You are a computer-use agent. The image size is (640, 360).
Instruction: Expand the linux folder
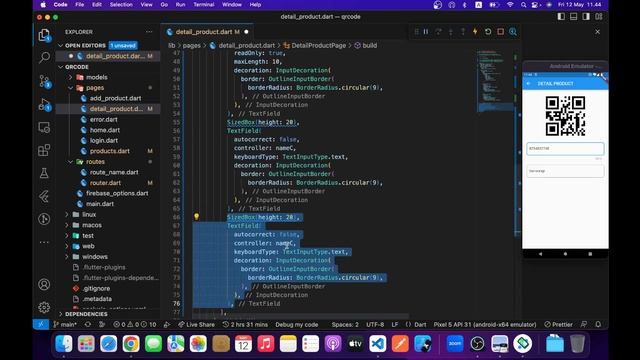pos(89,214)
